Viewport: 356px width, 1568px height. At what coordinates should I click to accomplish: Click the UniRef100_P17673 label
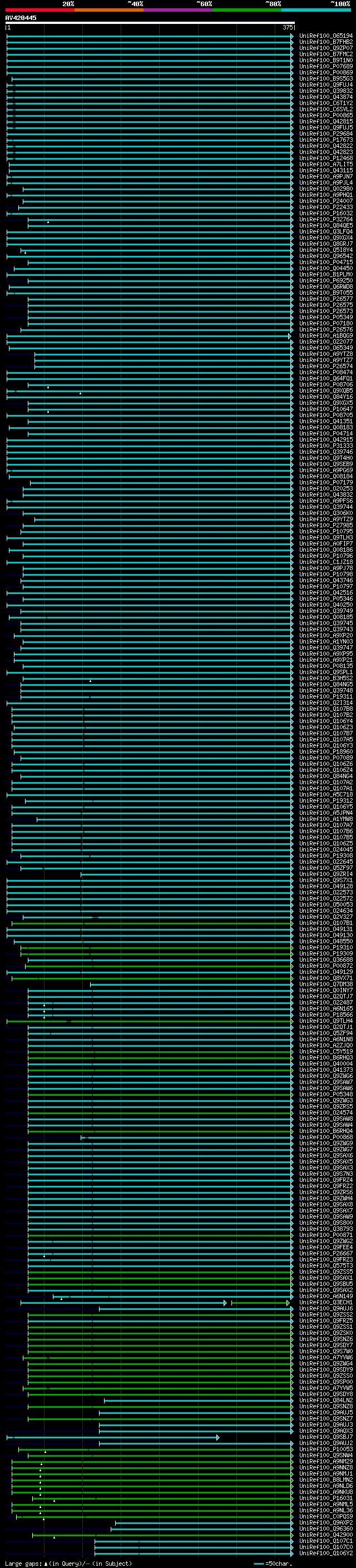(325, 140)
